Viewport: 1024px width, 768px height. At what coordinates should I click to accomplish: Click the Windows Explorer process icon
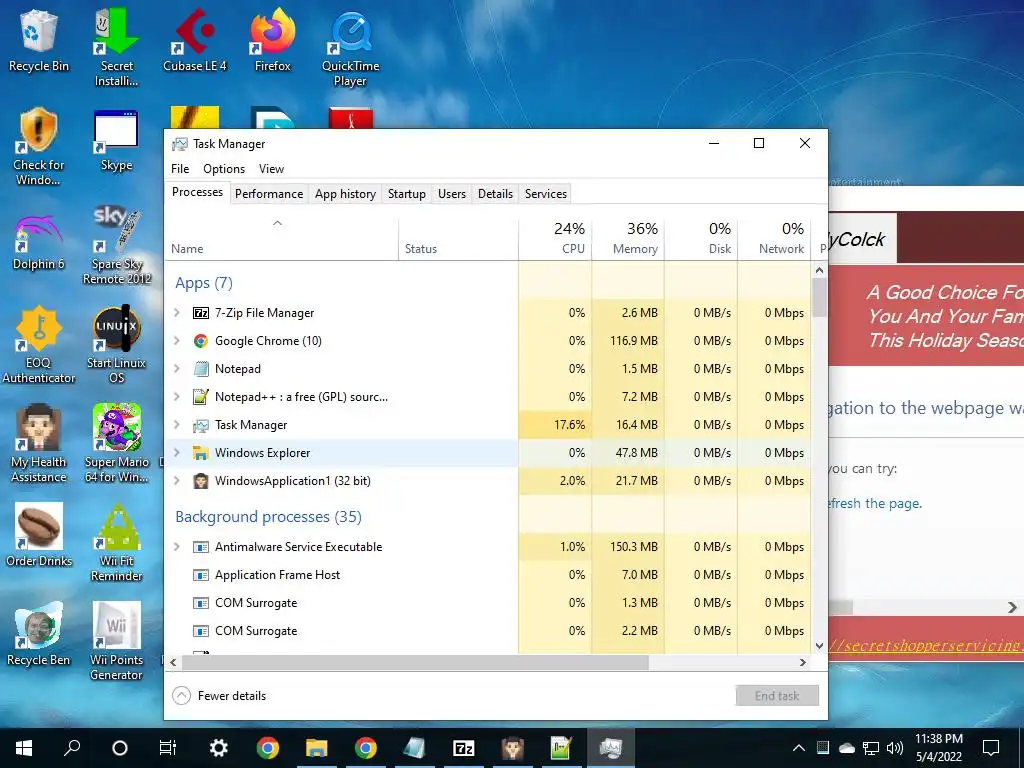(x=200, y=453)
